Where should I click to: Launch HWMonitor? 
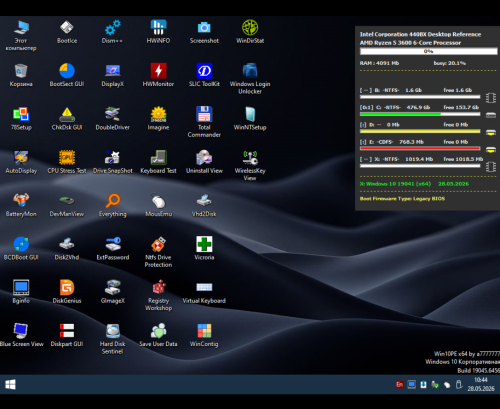pos(158,75)
